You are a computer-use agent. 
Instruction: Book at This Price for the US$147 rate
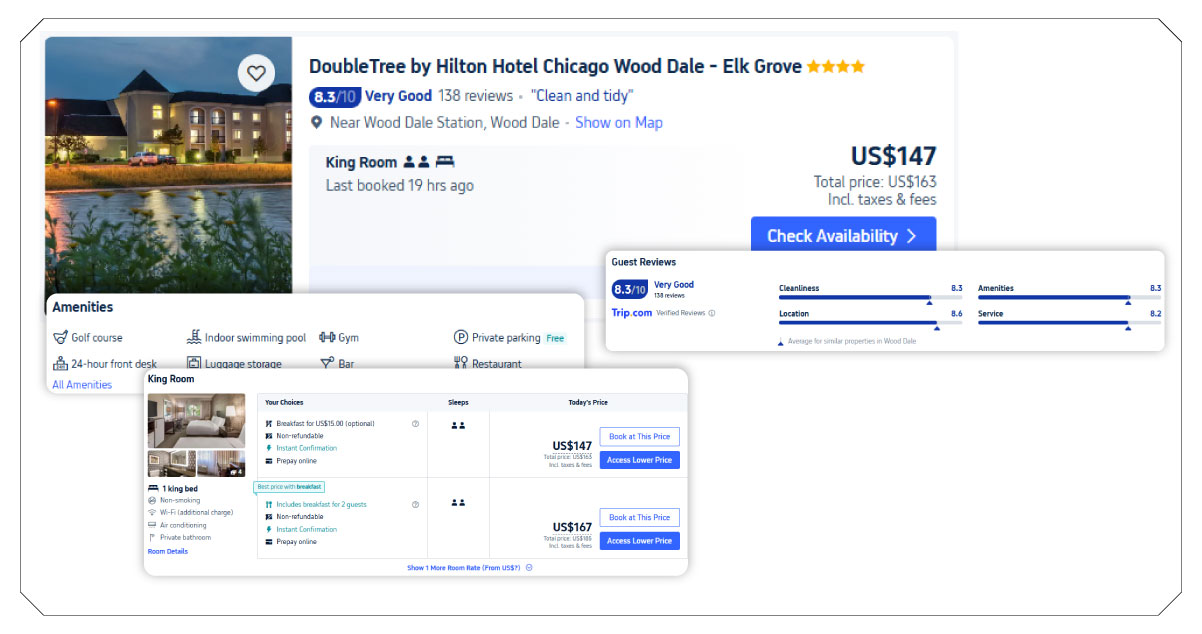coord(640,437)
